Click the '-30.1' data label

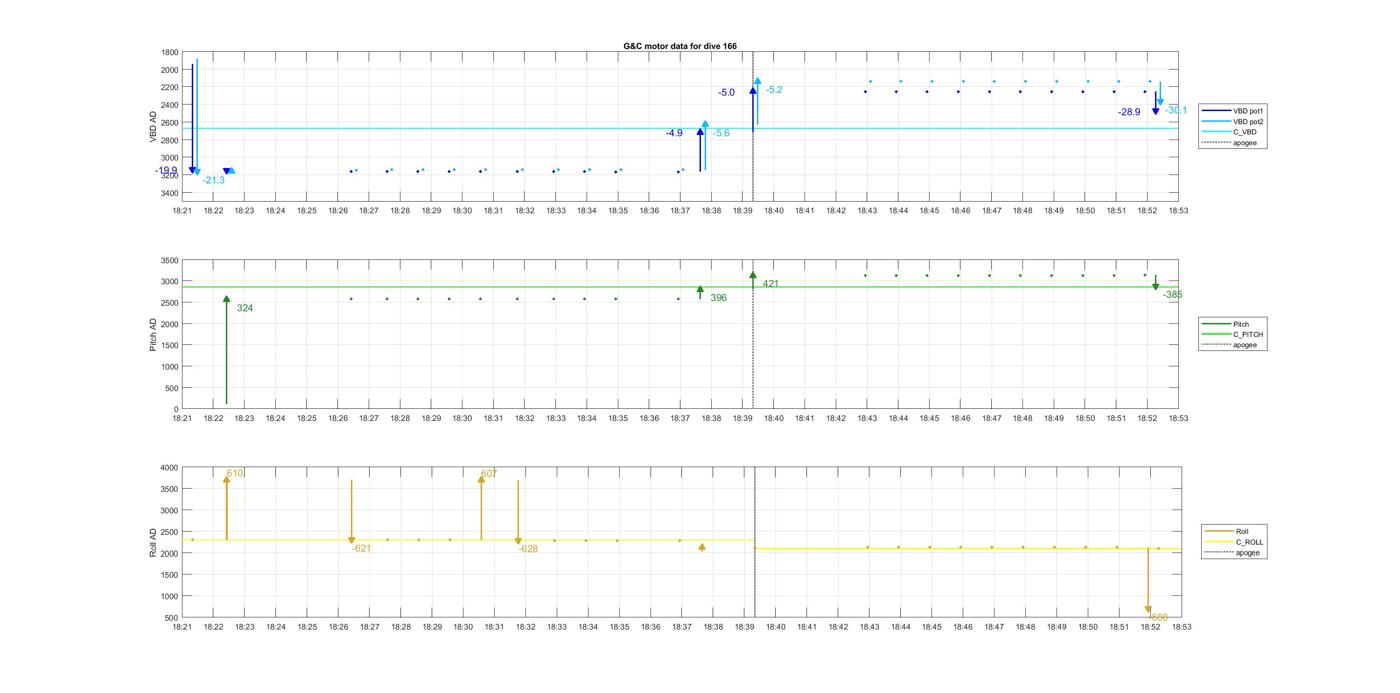click(x=1177, y=110)
